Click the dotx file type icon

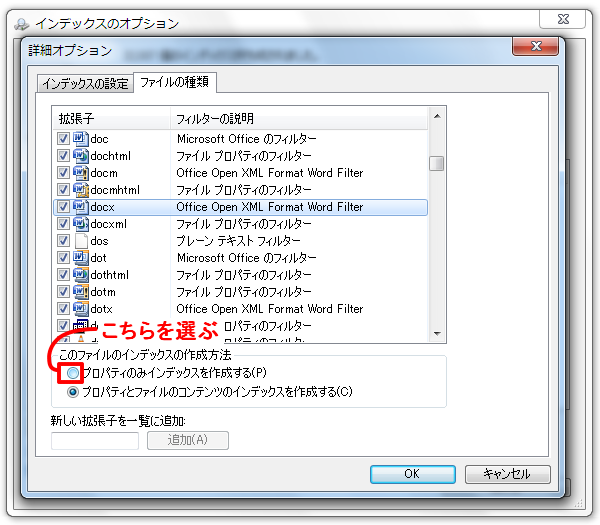tap(80, 309)
